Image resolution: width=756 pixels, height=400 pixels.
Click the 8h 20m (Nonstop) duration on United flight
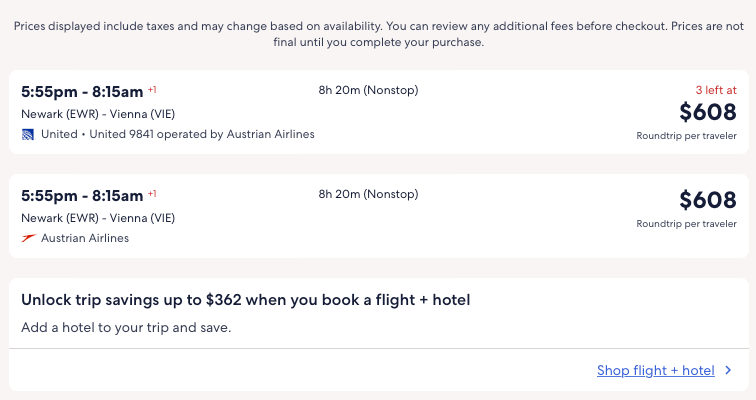pos(368,91)
